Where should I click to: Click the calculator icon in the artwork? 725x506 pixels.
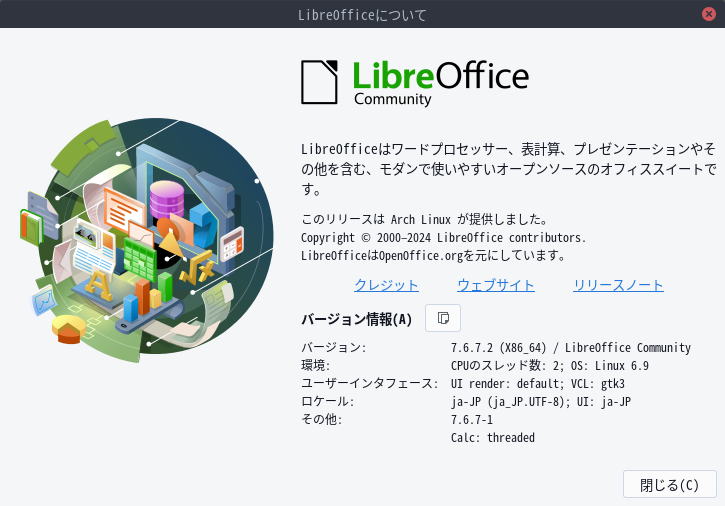tap(232, 244)
